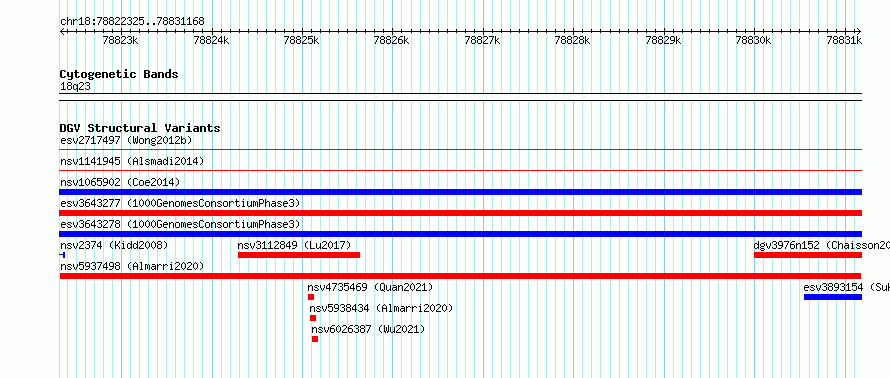Open the nsv5937498 (Almarri2020) label
890x378 pixels.
coord(132,266)
